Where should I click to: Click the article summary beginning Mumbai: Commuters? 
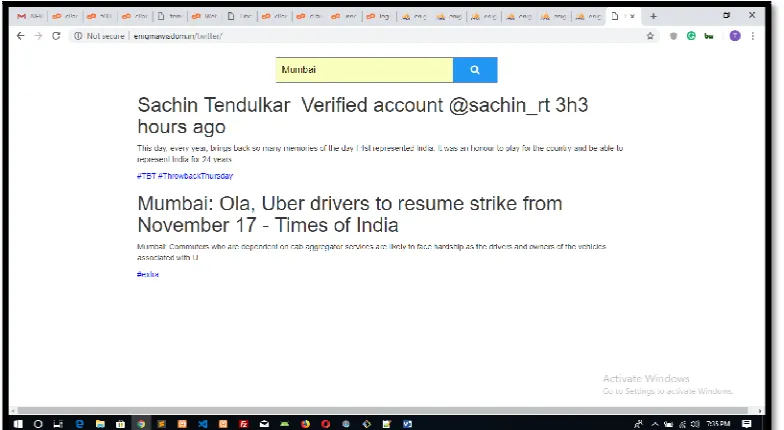[x=372, y=252]
